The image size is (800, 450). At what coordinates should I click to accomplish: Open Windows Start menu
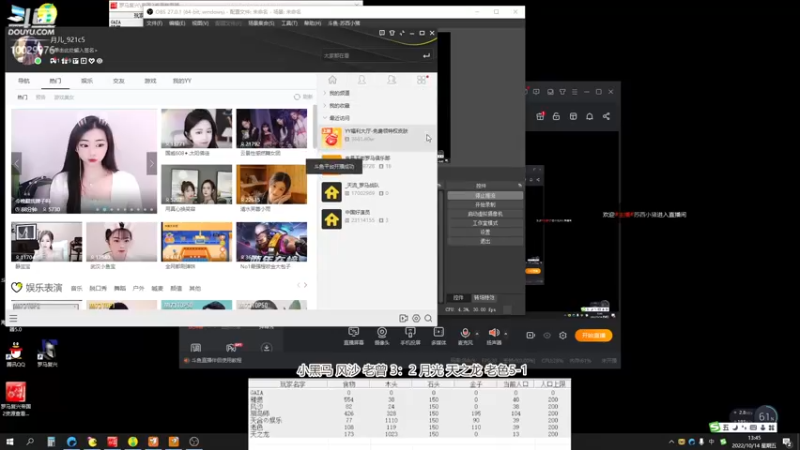pyautogui.click(x=10, y=441)
